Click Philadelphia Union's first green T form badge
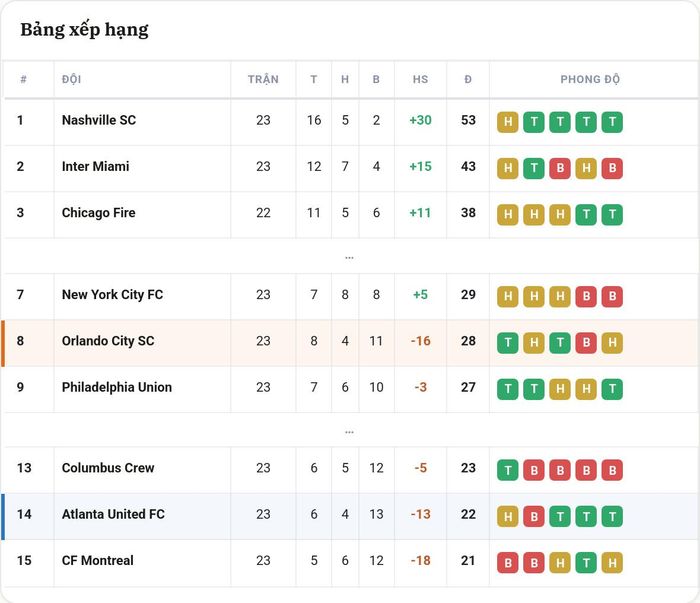This screenshot has width=700, height=603. click(508, 389)
